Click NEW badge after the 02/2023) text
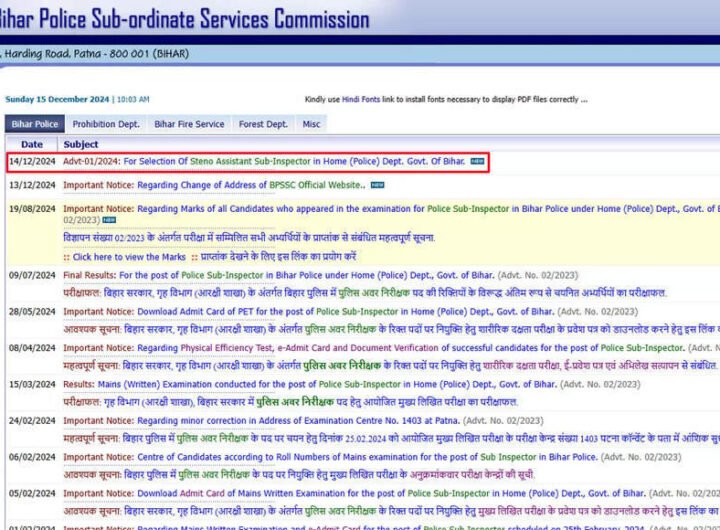The image size is (720, 530). click(x=109, y=220)
